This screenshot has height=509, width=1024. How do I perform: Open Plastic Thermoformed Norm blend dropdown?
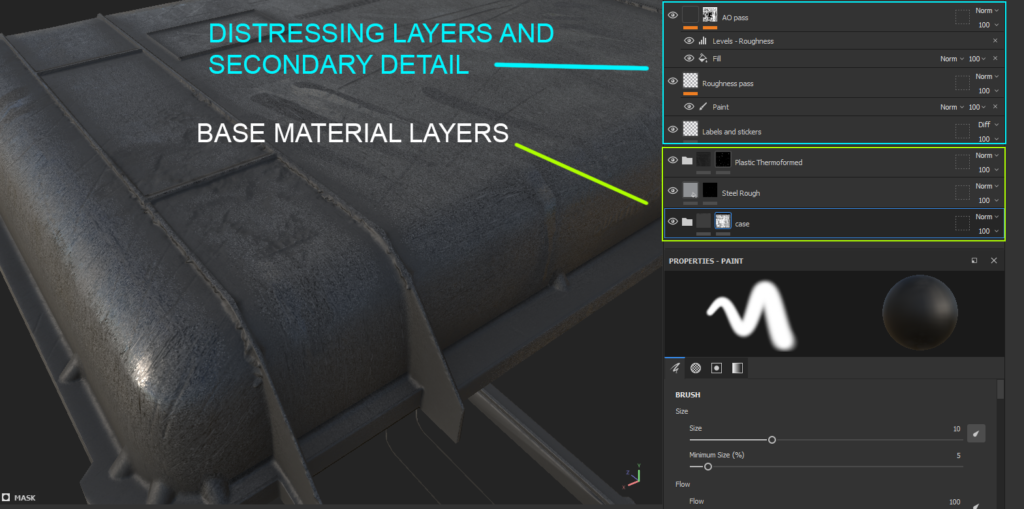tap(987, 155)
